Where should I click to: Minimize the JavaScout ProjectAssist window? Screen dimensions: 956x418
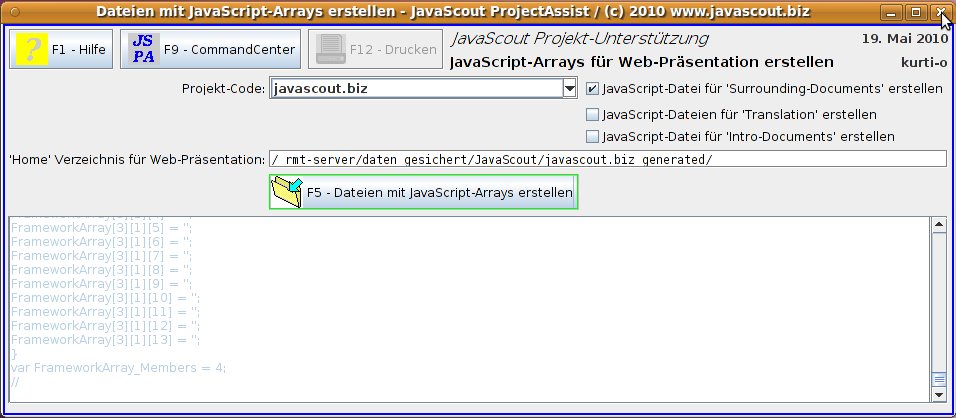coord(893,13)
